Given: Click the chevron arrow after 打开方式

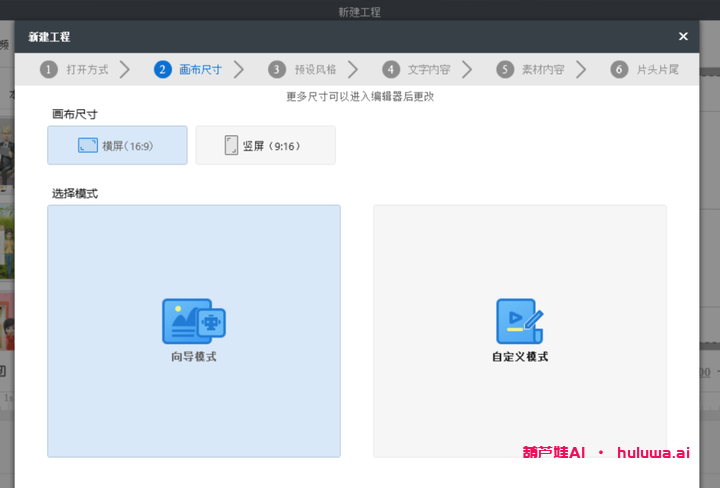Looking at the screenshot, I should (x=125, y=70).
